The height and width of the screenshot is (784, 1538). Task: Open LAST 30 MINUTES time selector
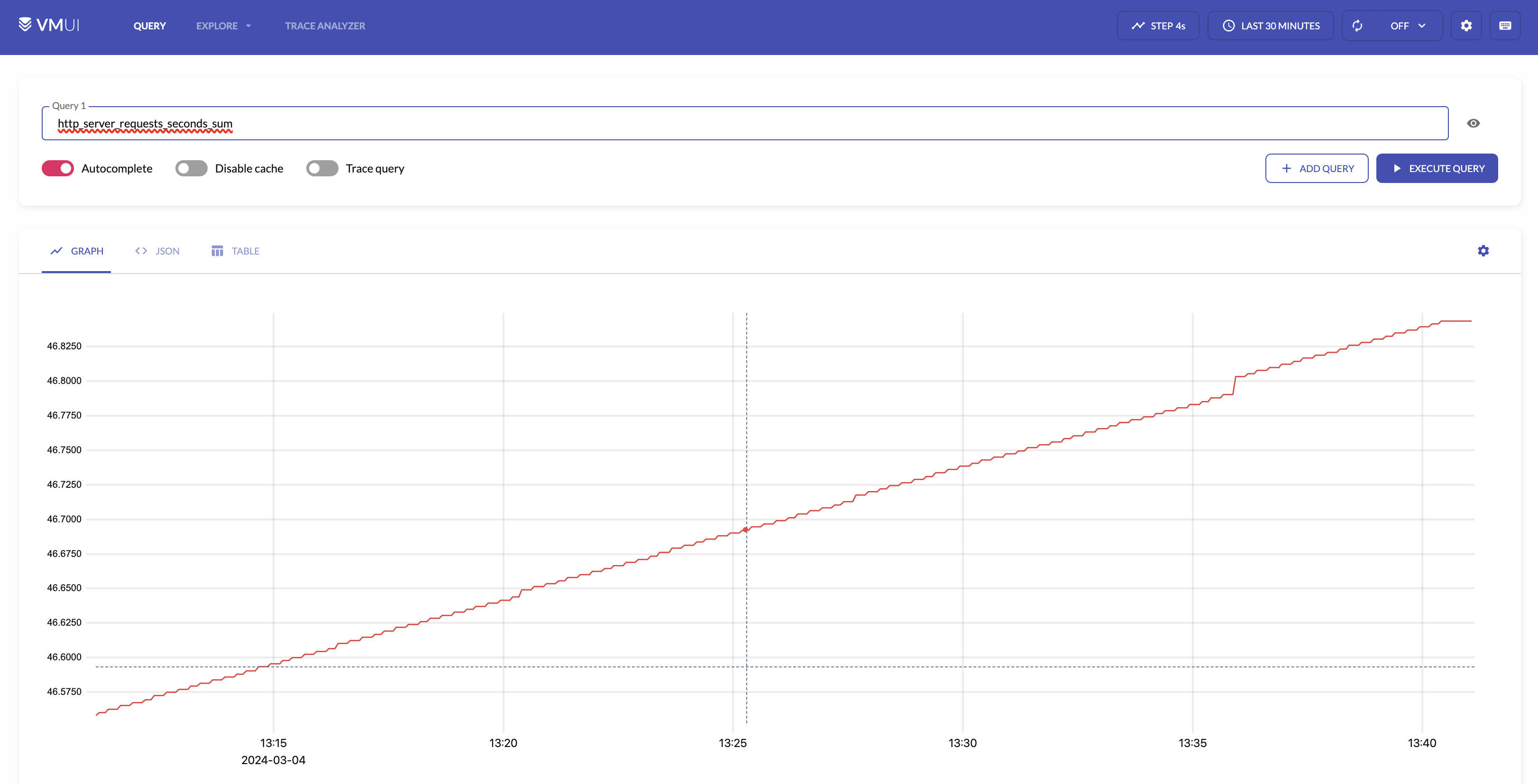pyautogui.click(x=1280, y=26)
